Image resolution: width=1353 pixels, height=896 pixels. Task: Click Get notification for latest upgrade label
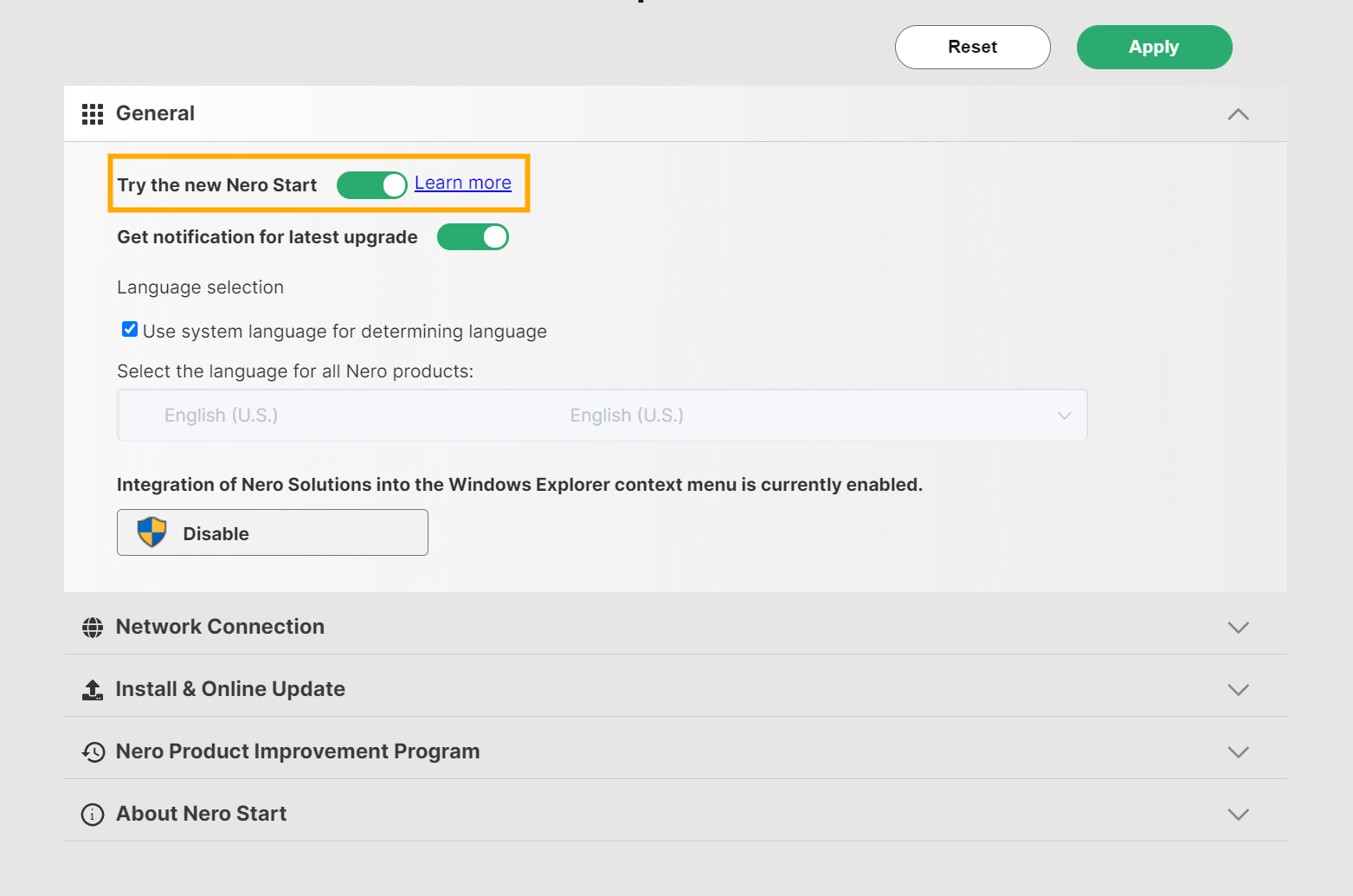click(267, 237)
